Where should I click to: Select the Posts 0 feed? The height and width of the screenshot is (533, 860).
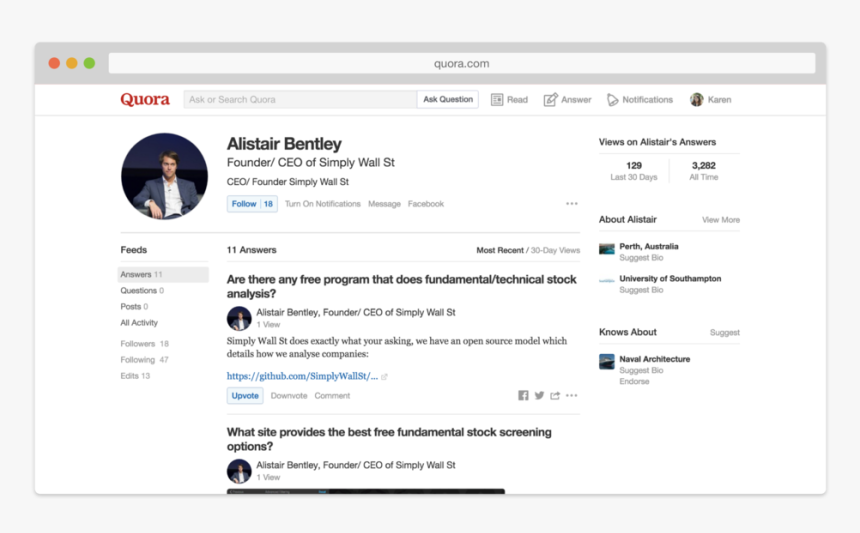(134, 306)
